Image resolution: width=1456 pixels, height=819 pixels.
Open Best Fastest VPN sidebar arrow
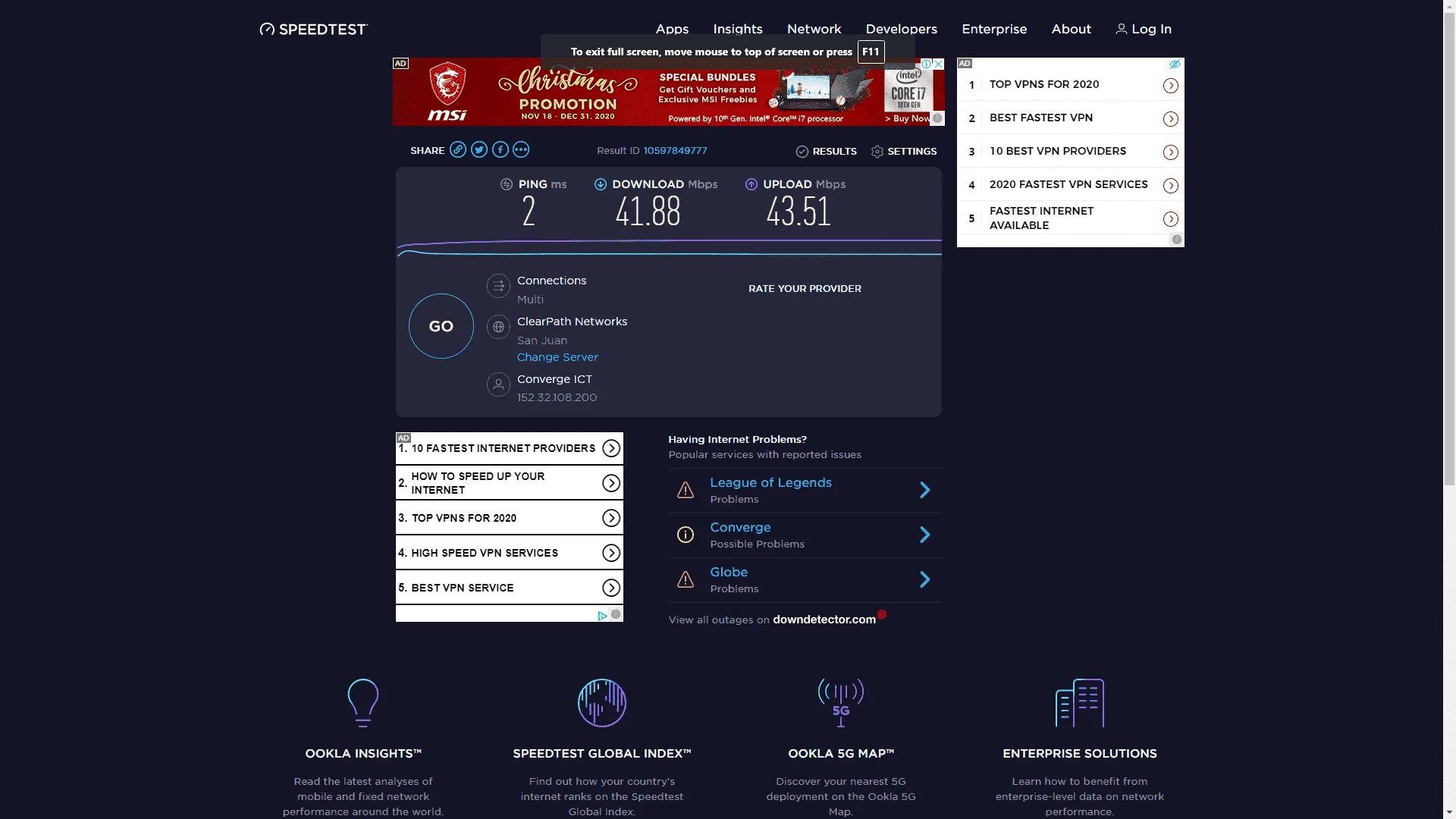1171,119
